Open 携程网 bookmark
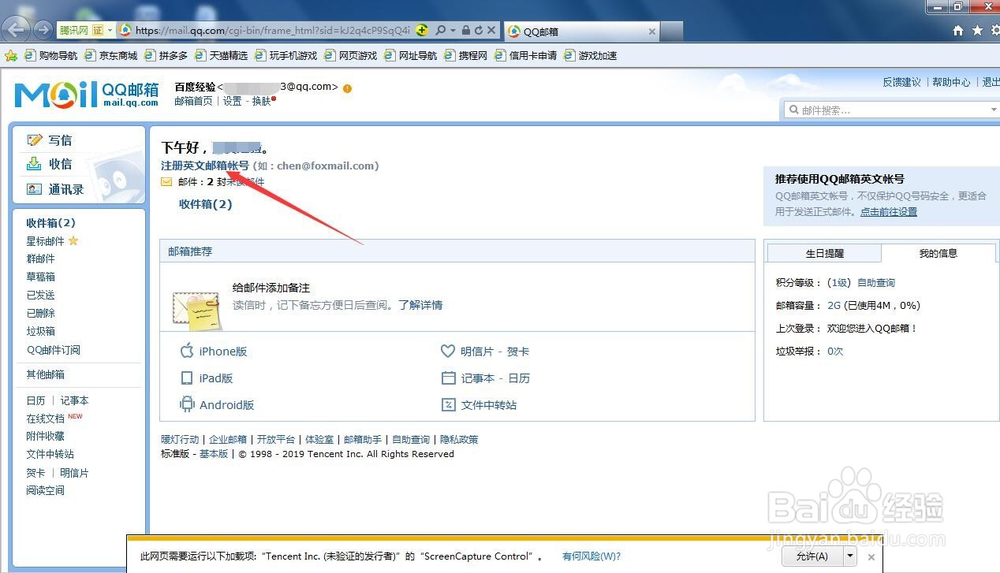The height and width of the screenshot is (573, 1000). (466, 56)
